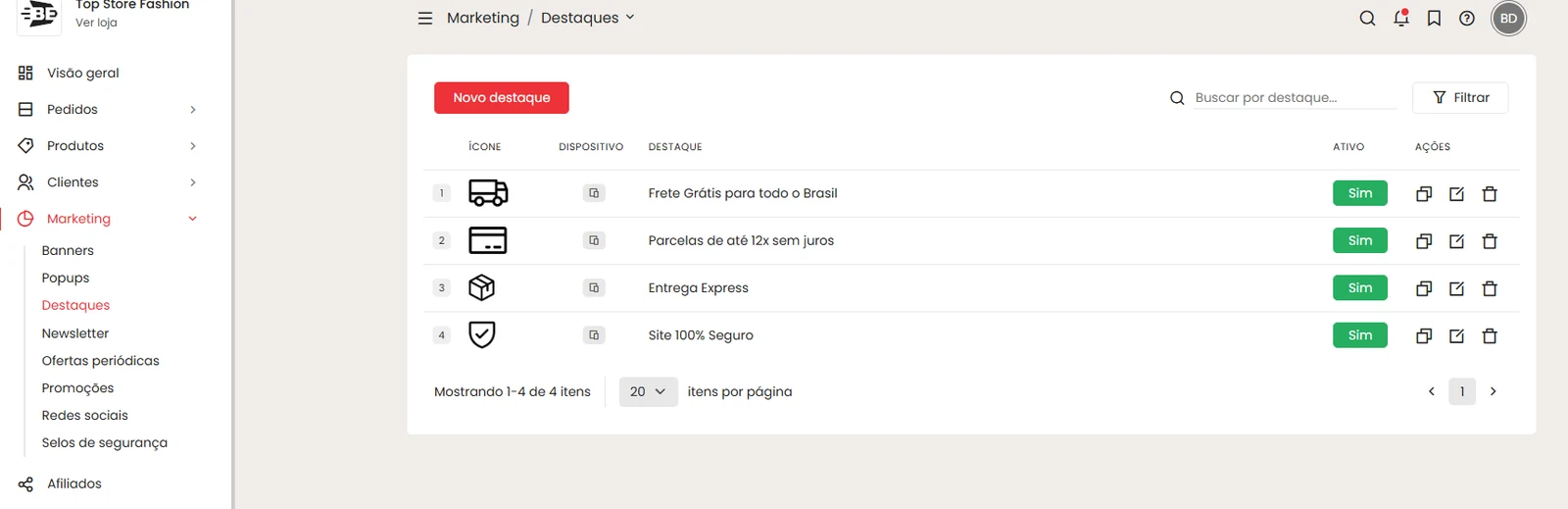Delete the Site 100% Seguro highlight
This screenshot has width=1568, height=509.
(x=1490, y=336)
